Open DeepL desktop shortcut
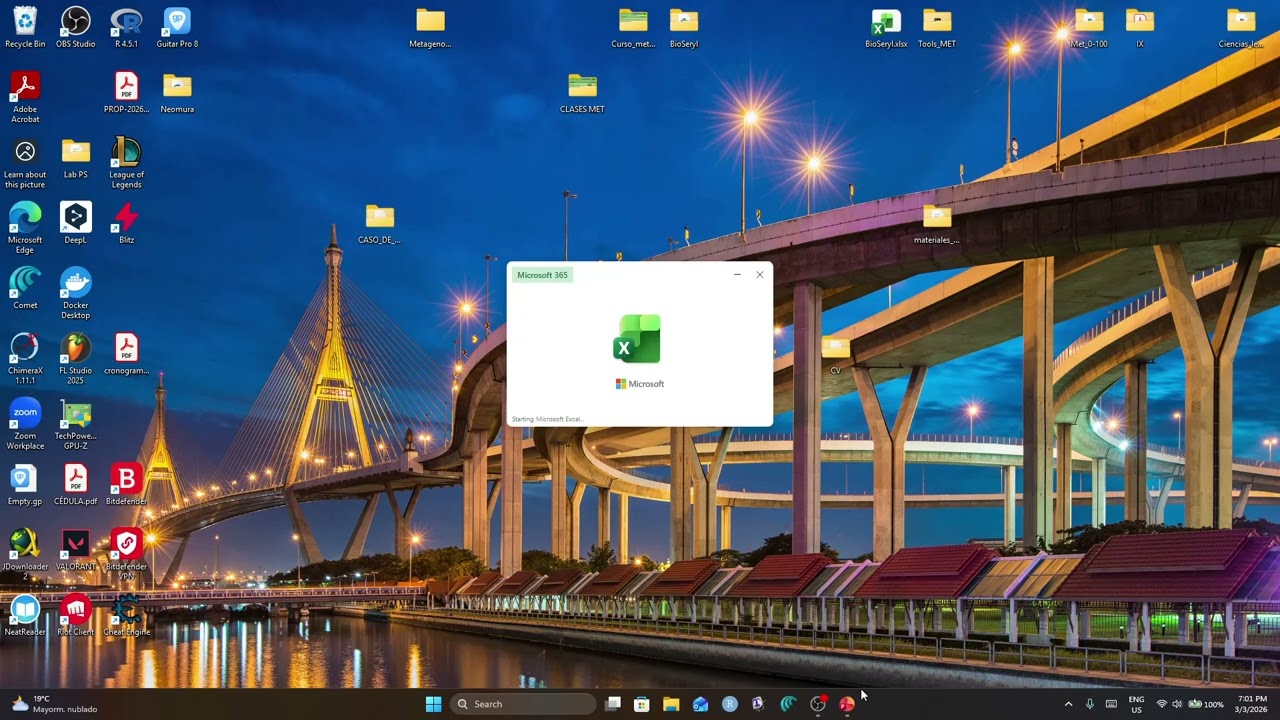 tap(76, 223)
